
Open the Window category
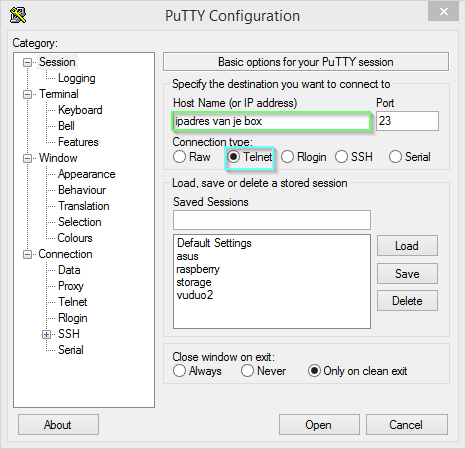click(58, 158)
